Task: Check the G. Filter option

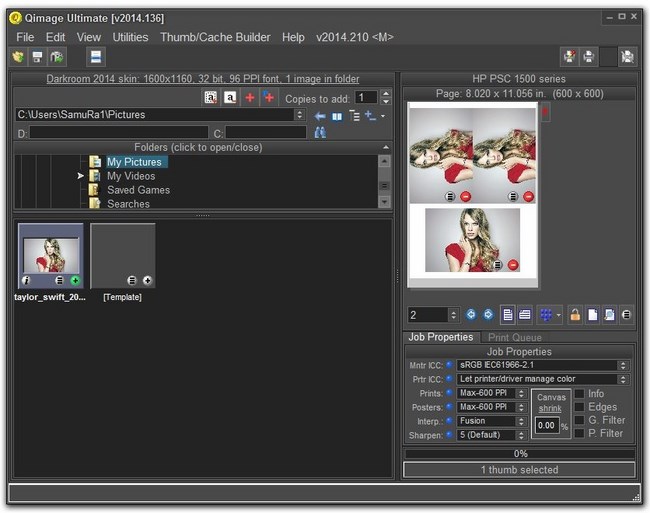Action: point(580,420)
